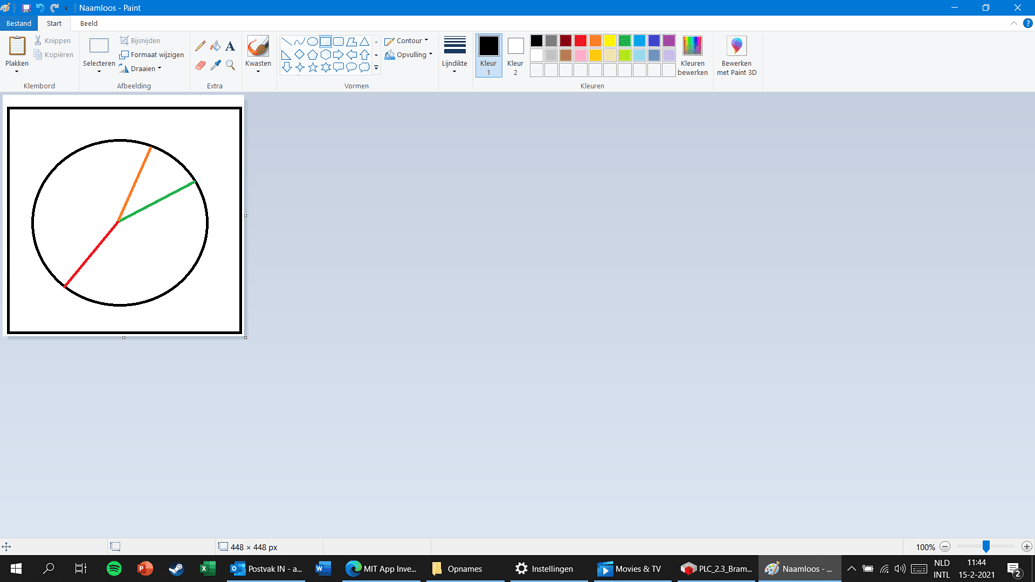Select the Magnifier tool

pyautogui.click(x=230, y=65)
